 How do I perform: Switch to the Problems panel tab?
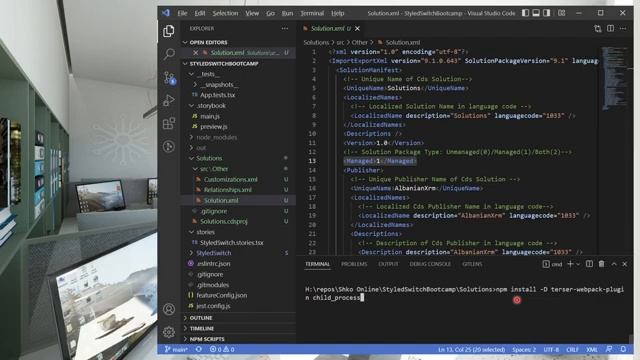(x=354, y=264)
